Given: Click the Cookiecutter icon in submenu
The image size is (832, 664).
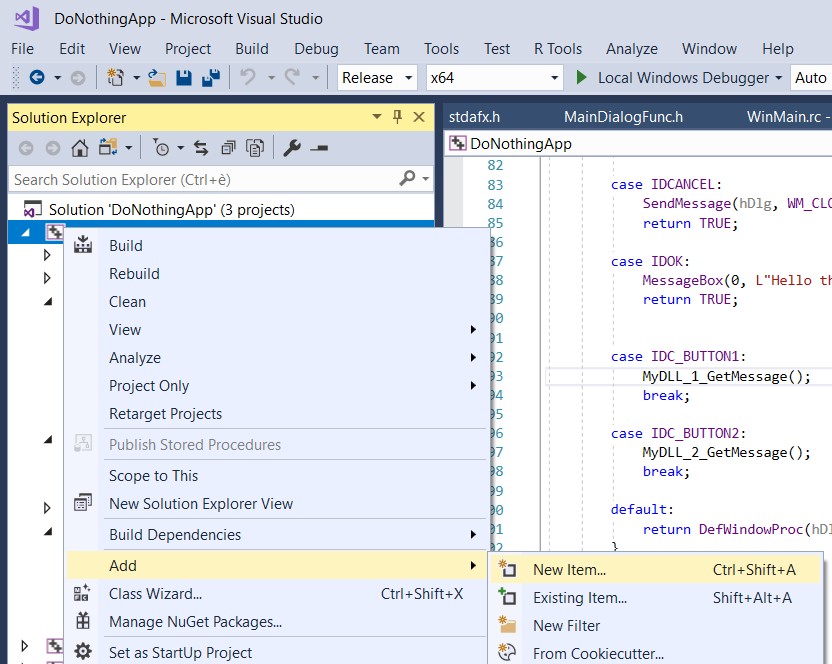Looking at the screenshot, I should click(x=507, y=652).
